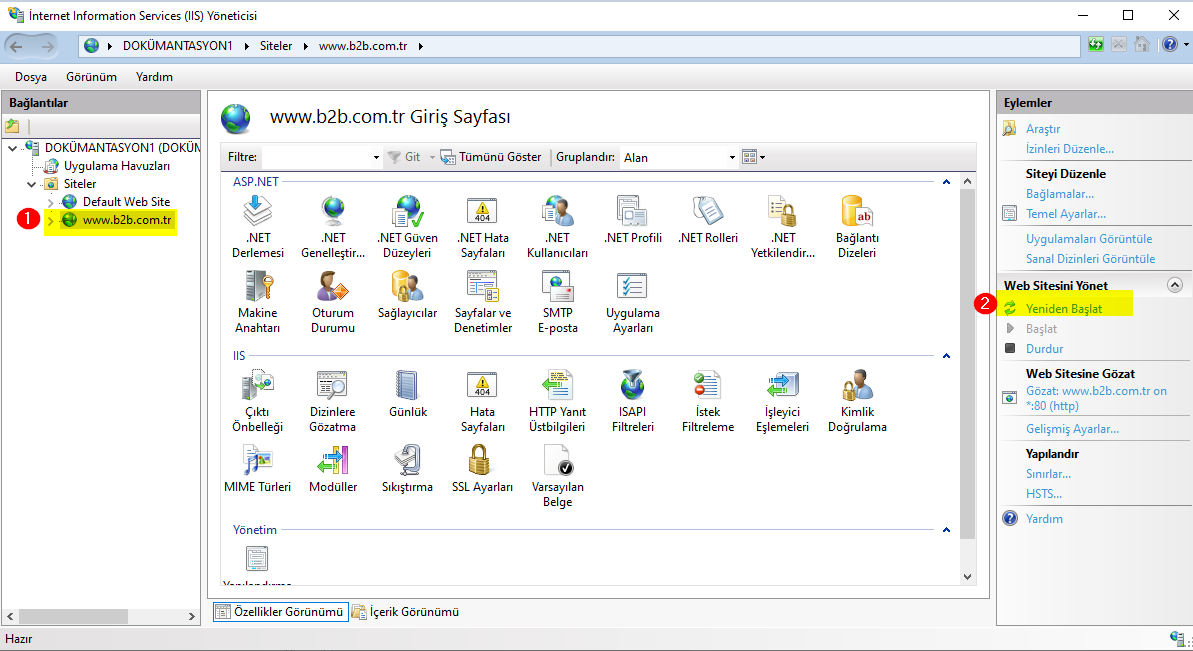Image resolution: width=1193 pixels, height=651 pixels.
Task: Click the vertical scrollbar in feature pane
Action: point(967,365)
